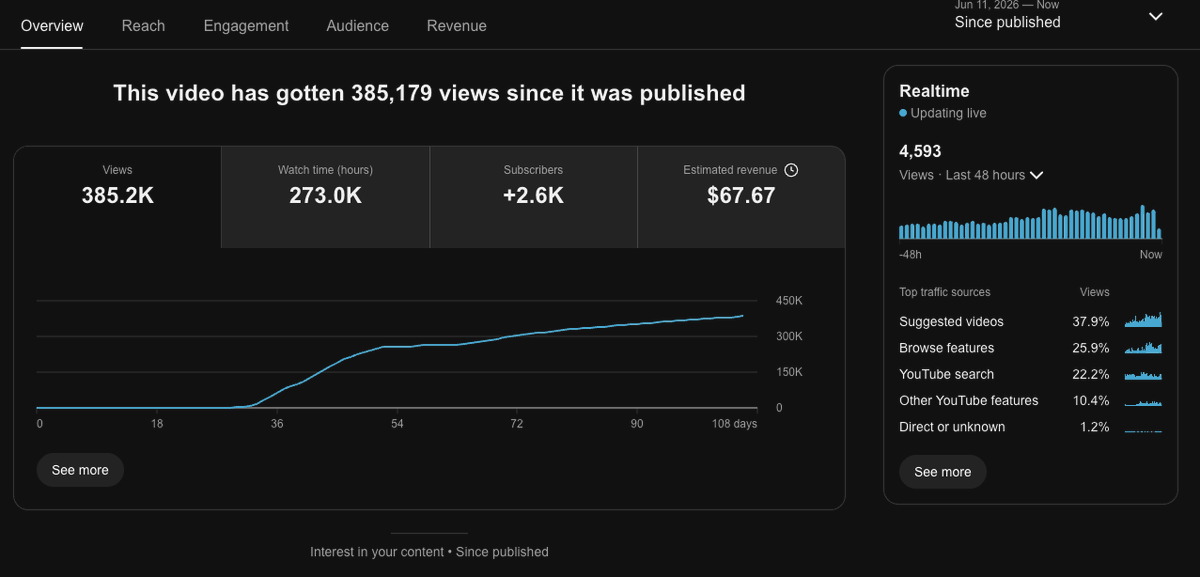Click the 37.9% value

(x=1090, y=322)
